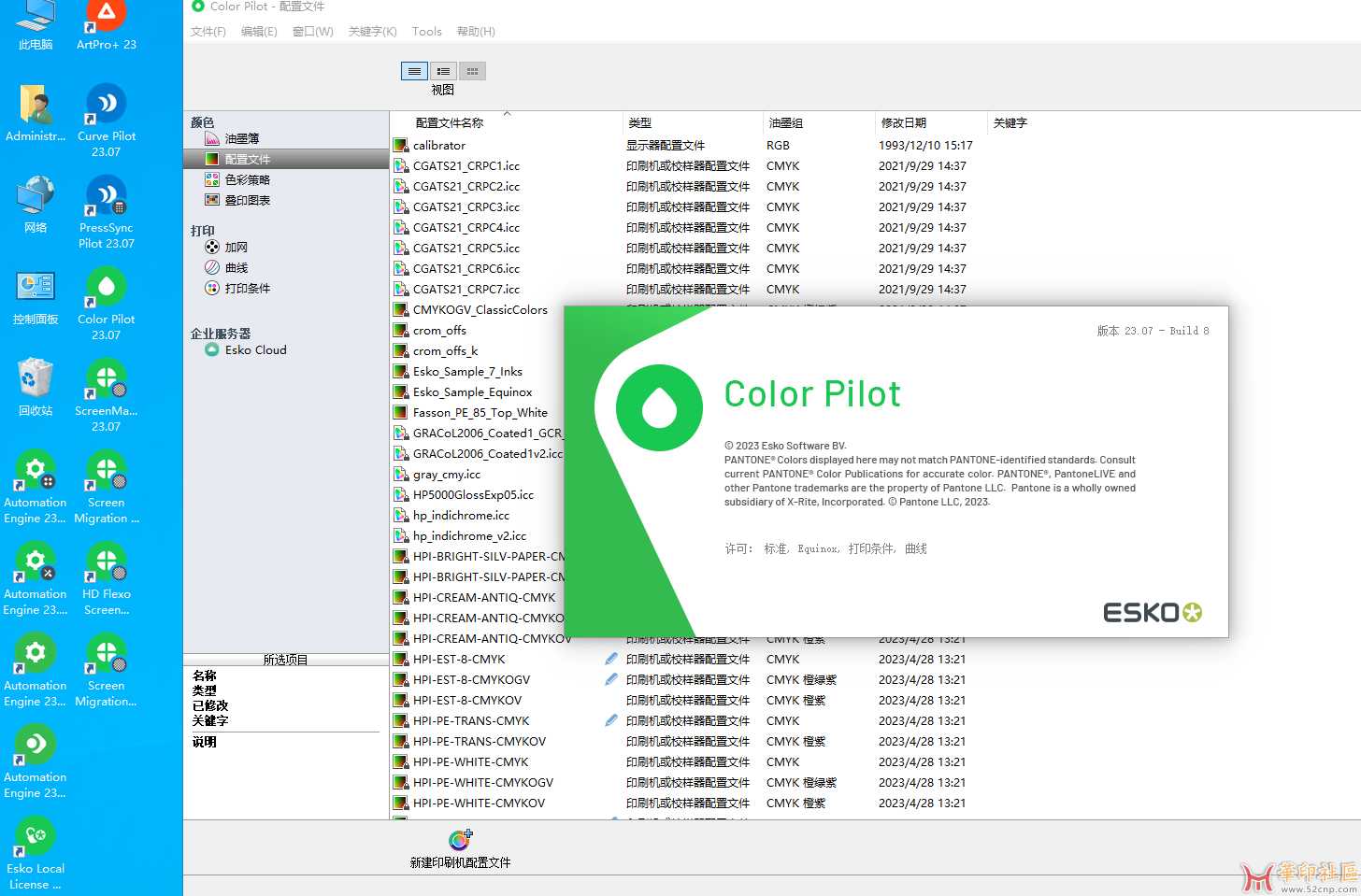
Task: Select the Recycle Bin (回收站) icon
Action: click(36, 387)
